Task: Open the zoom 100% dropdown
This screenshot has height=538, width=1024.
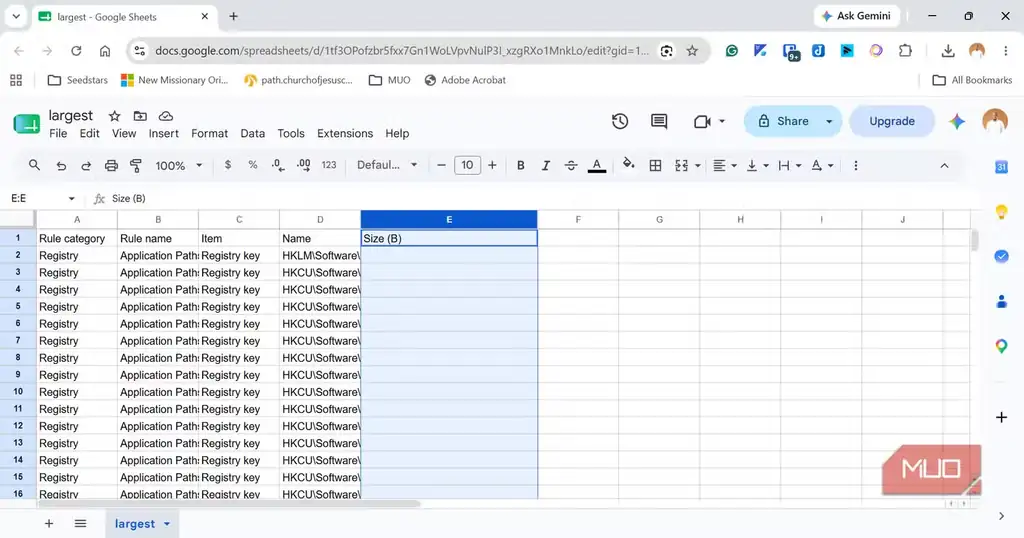Action: point(178,166)
